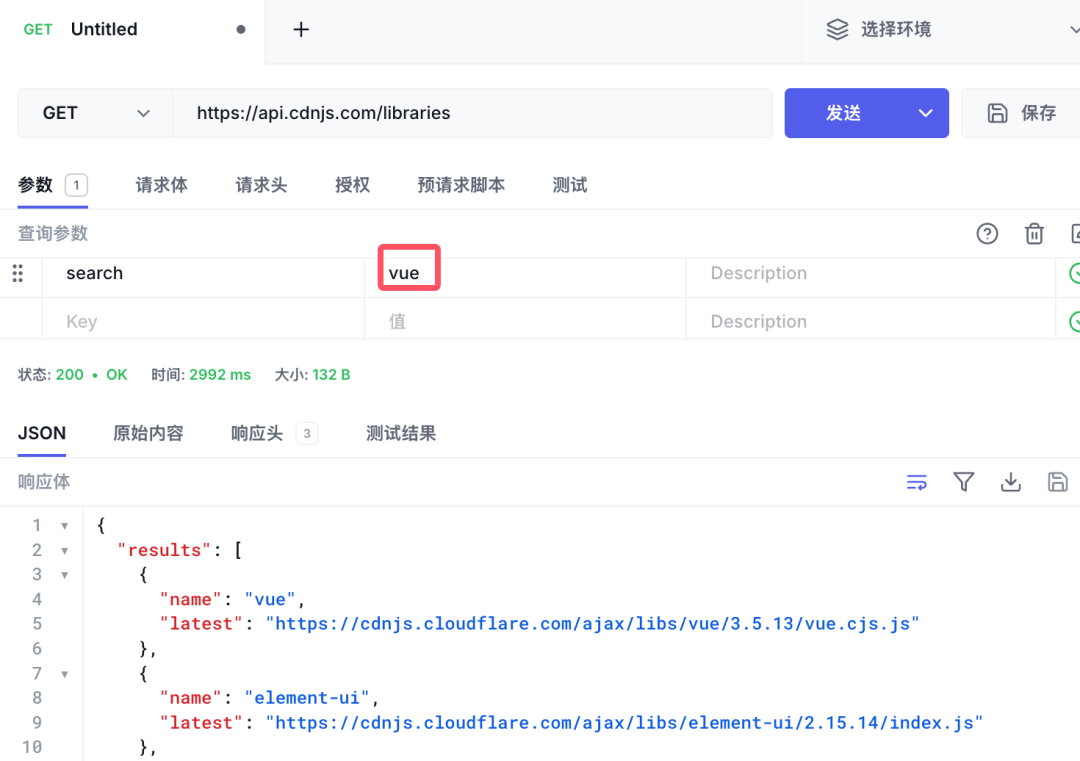This screenshot has width=1080, height=761.
Task: Open the query parameter help icon
Action: click(987, 233)
